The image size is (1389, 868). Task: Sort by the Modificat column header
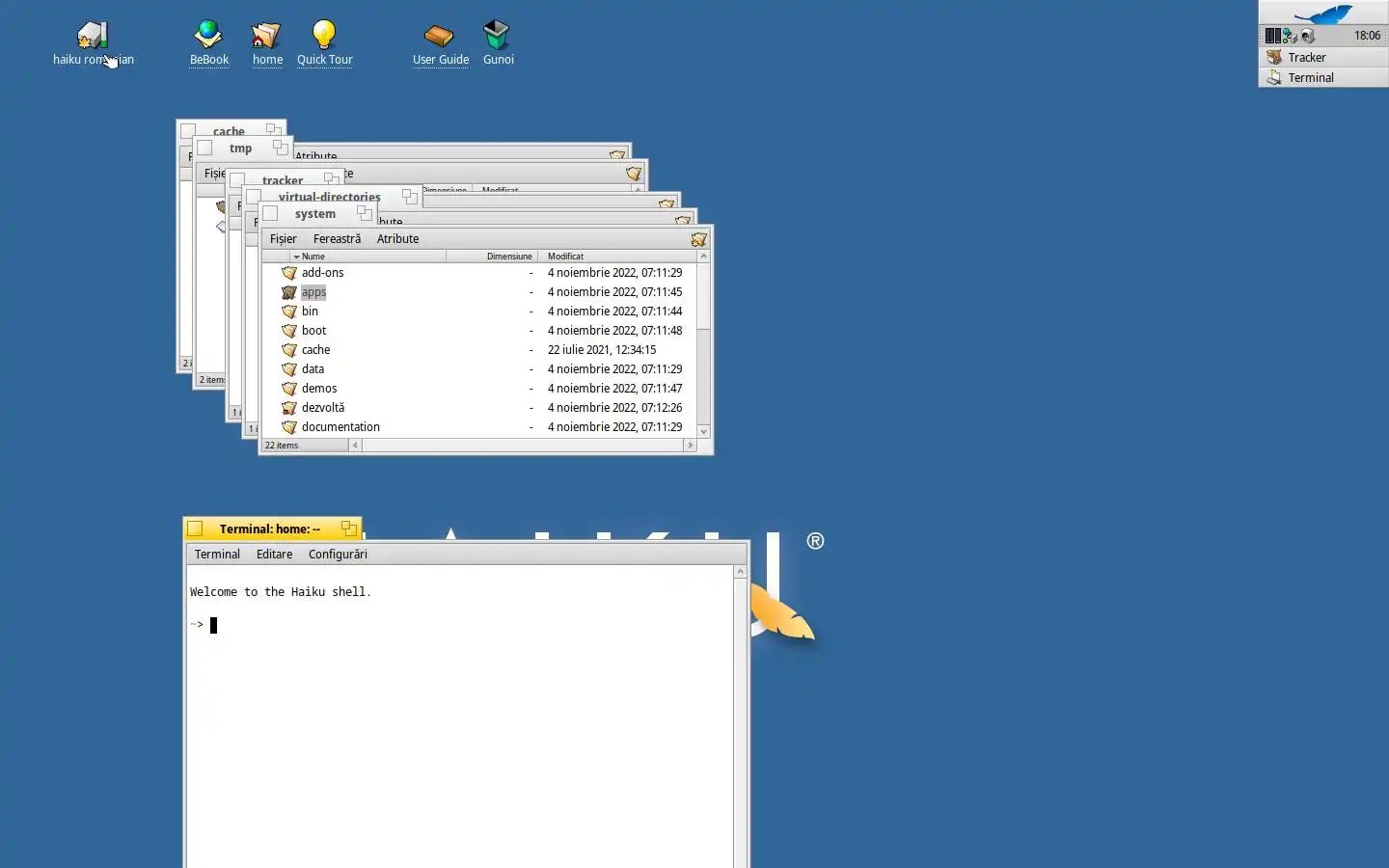(x=617, y=257)
